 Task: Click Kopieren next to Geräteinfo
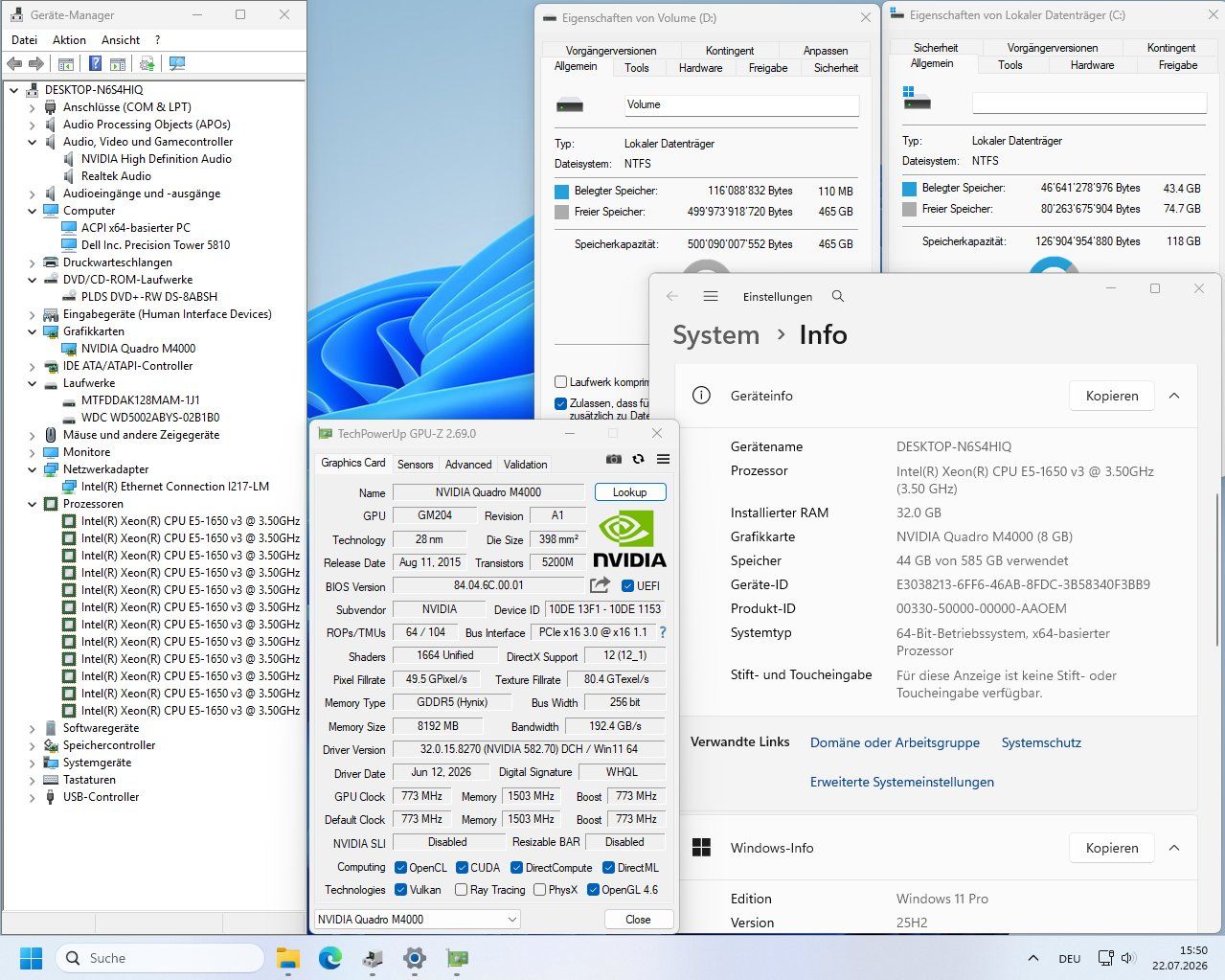1112,396
